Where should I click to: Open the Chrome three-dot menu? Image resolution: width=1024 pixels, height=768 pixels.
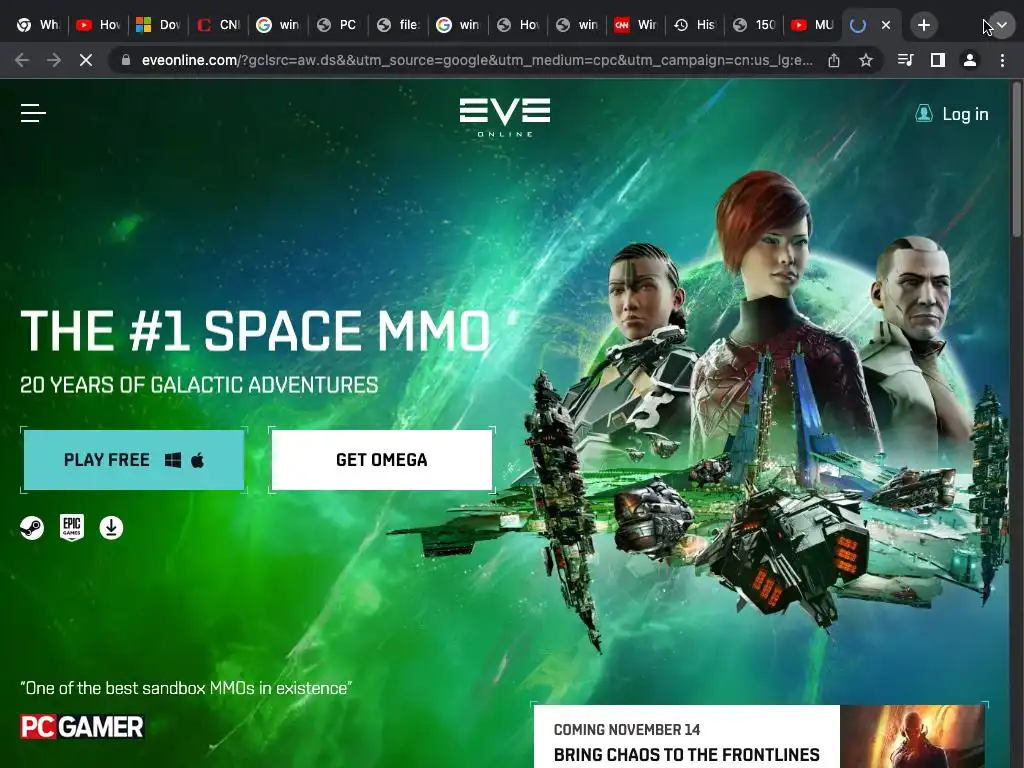click(1002, 60)
